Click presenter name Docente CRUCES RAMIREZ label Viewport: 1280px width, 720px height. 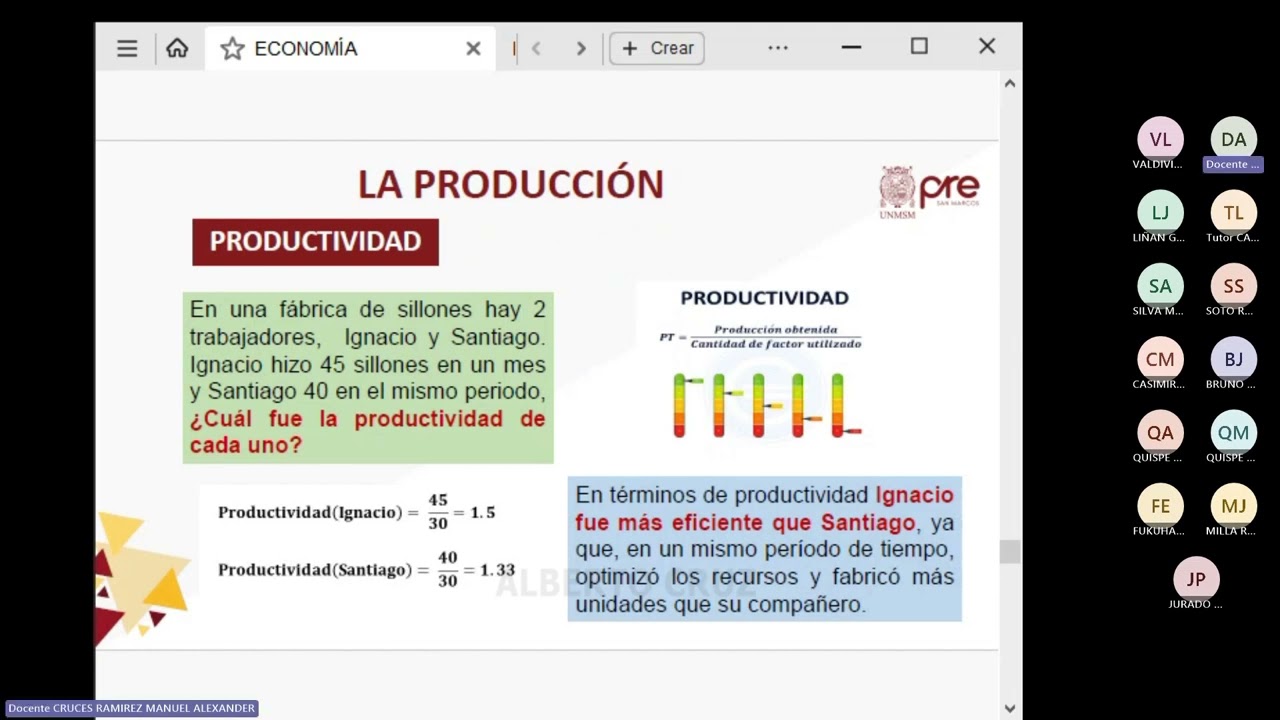131,708
